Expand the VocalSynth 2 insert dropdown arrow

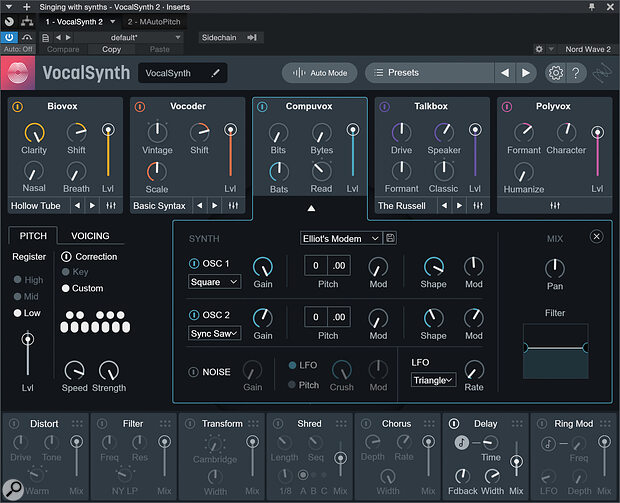113,21
